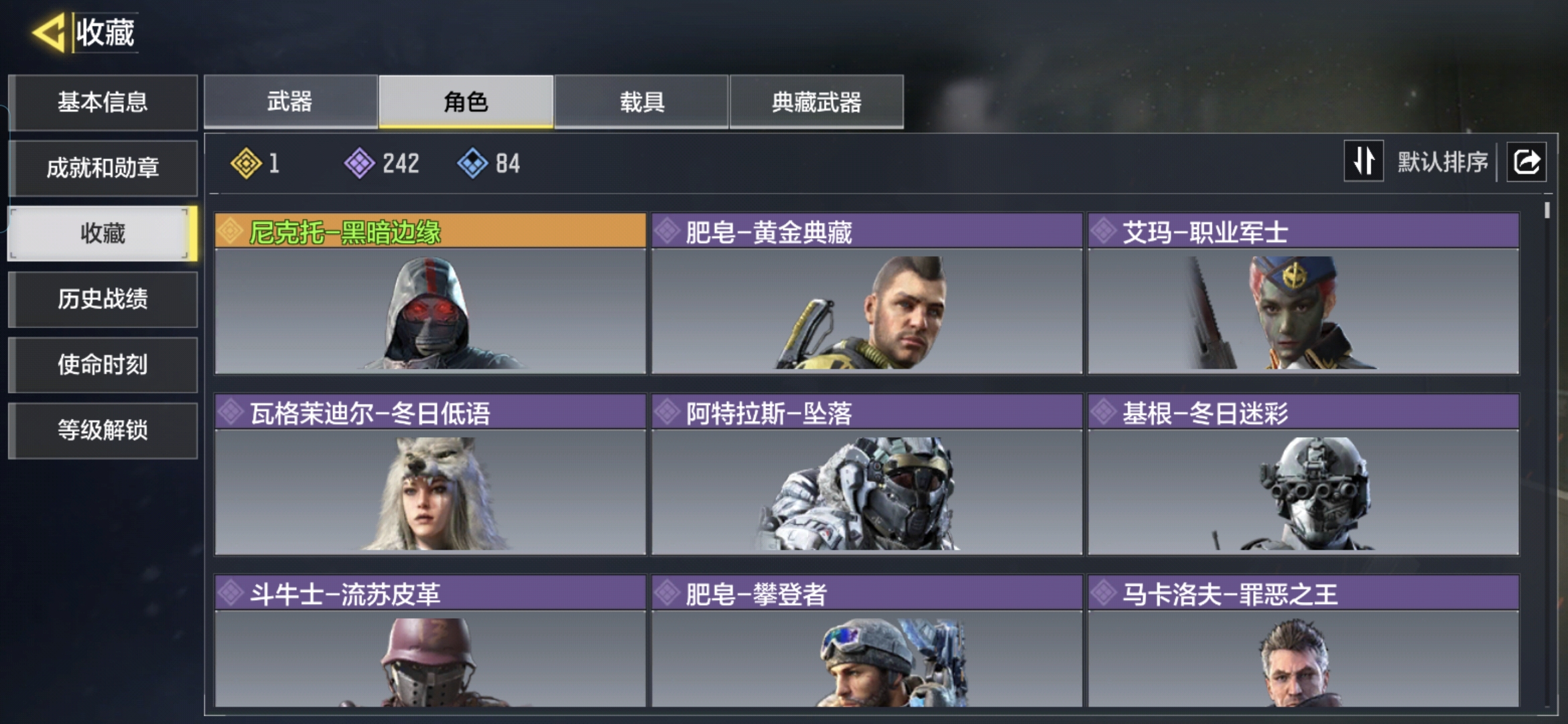Select the 瓦格茉迪尔-冬日低语 character card

(x=430, y=475)
